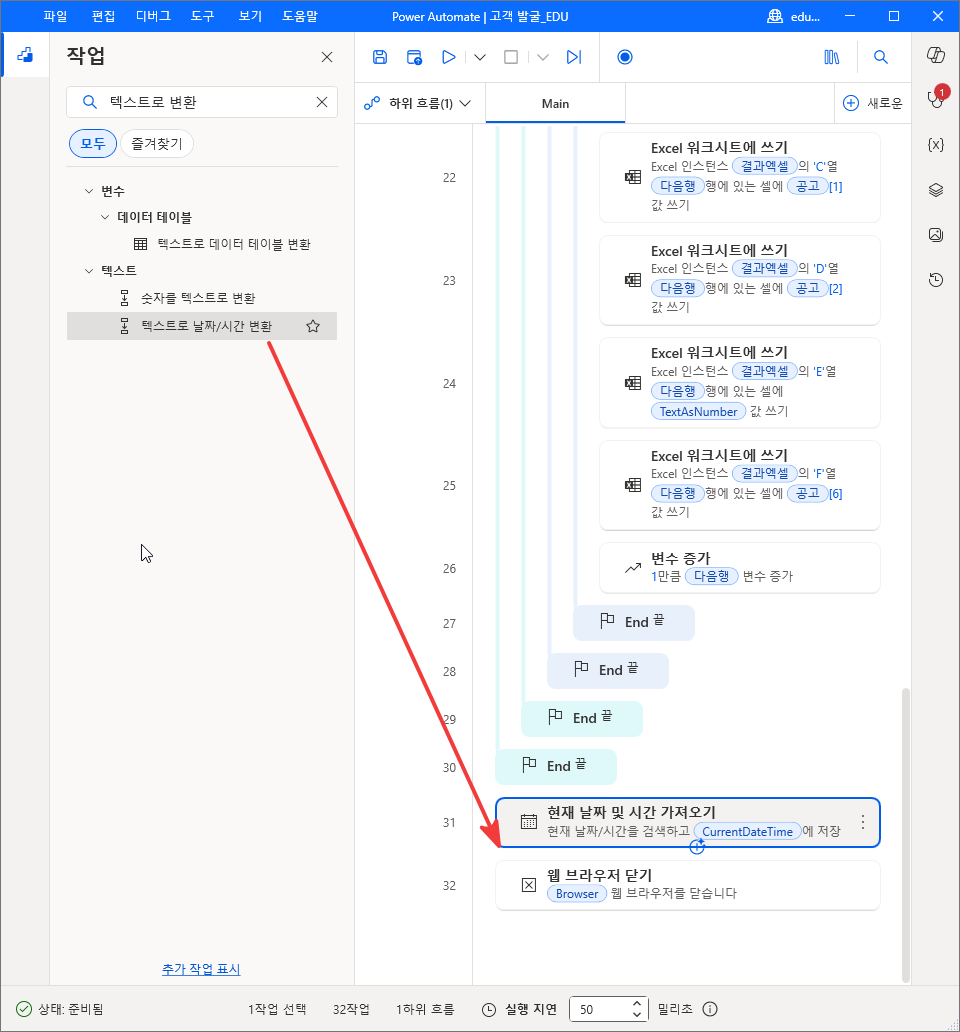Open the Images panel icon
Image resolution: width=960 pixels, height=1032 pixels.
(x=936, y=234)
